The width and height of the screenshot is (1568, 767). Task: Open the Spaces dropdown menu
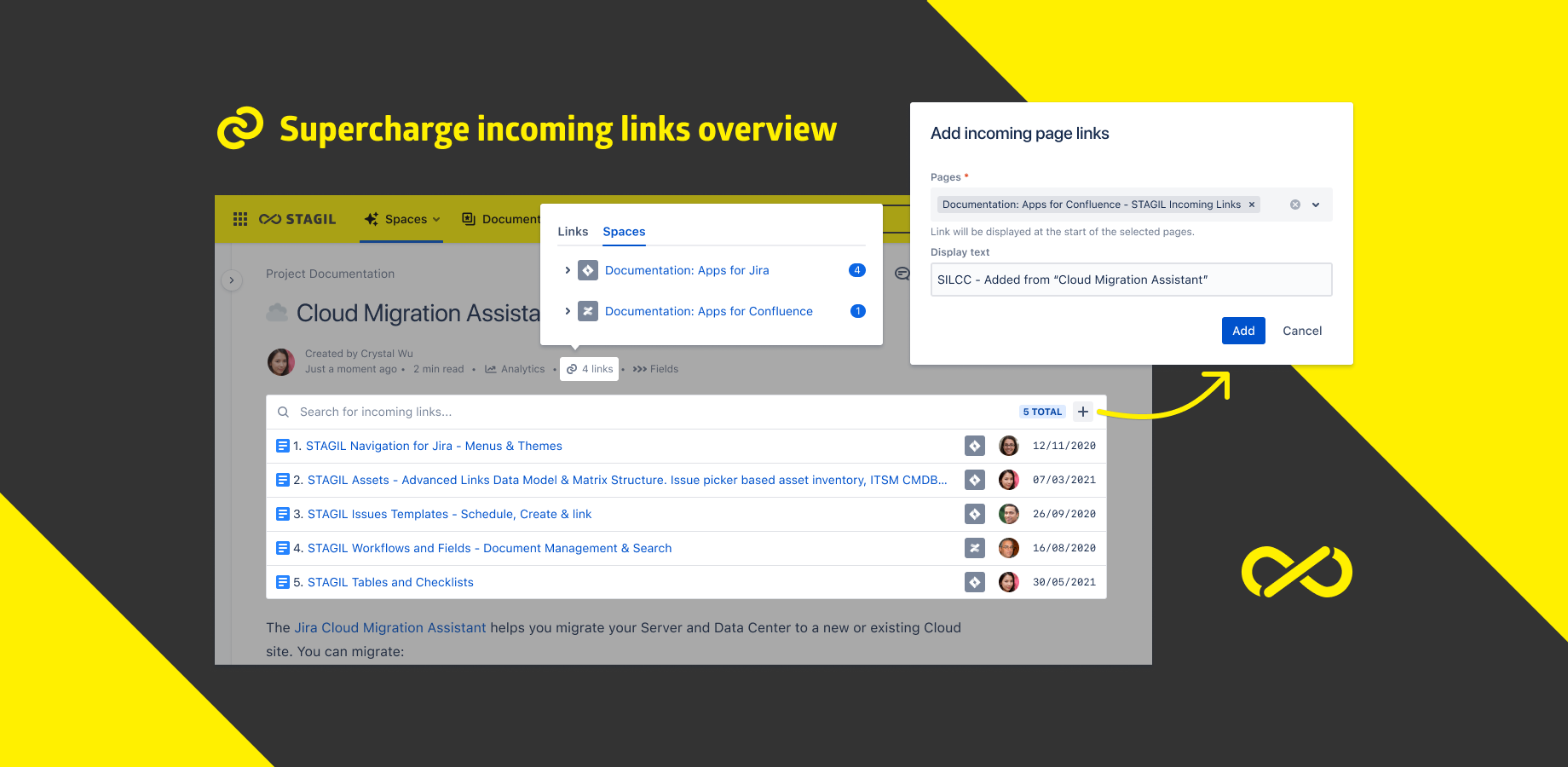coord(402,219)
